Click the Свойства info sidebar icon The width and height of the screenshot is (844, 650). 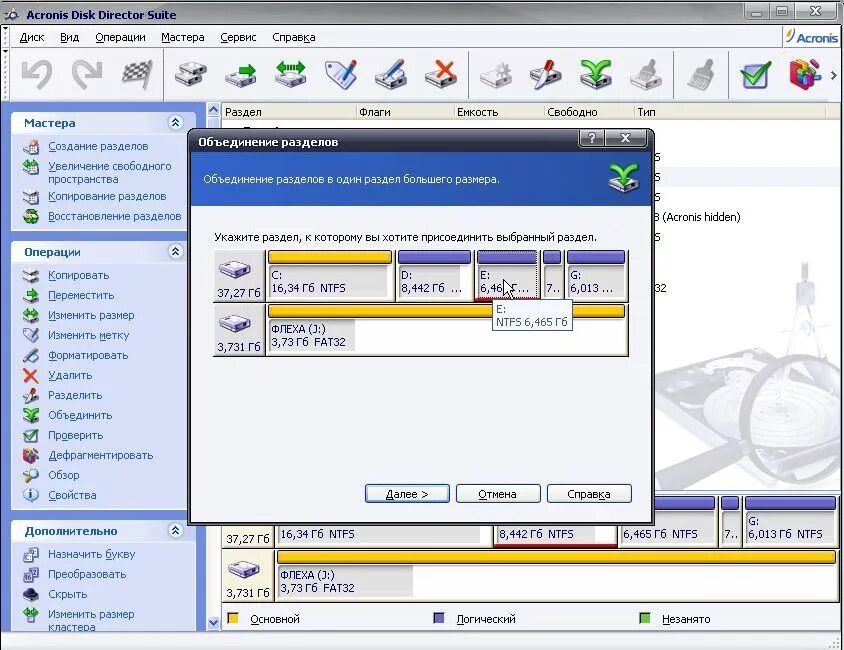[31, 495]
